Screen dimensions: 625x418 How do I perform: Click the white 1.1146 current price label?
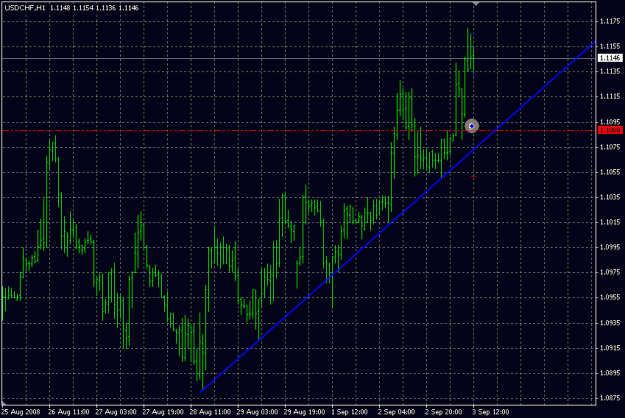pyautogui.click(x=610, y=58)
